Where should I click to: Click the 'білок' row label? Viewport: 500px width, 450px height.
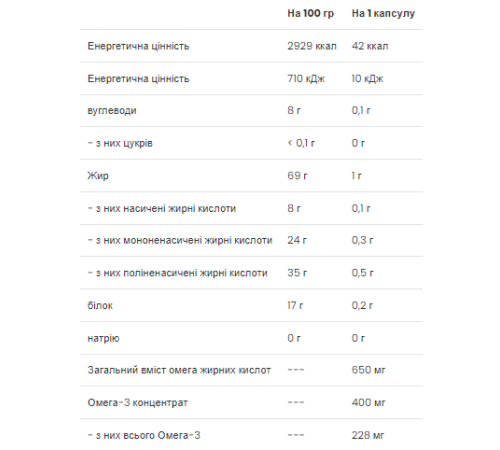(100, 305)
